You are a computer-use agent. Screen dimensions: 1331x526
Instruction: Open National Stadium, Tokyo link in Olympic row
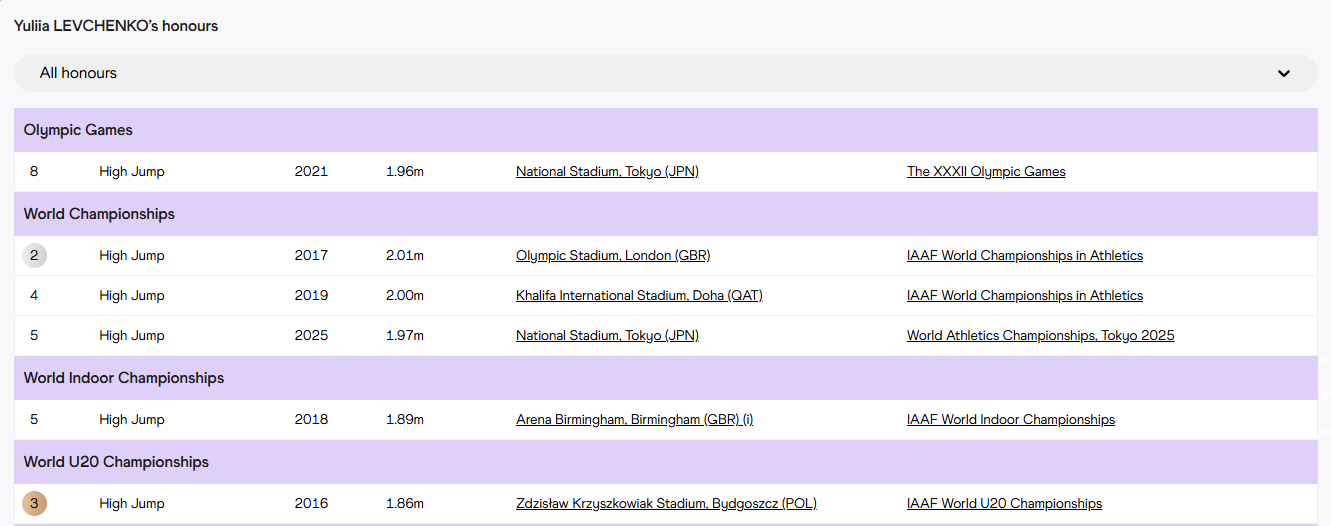607,172
